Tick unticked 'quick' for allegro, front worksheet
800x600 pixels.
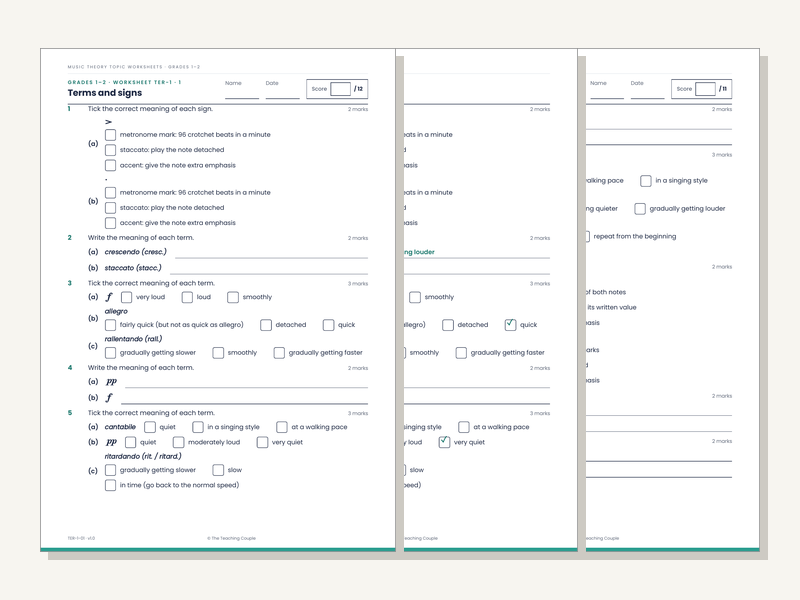(329, 325)
